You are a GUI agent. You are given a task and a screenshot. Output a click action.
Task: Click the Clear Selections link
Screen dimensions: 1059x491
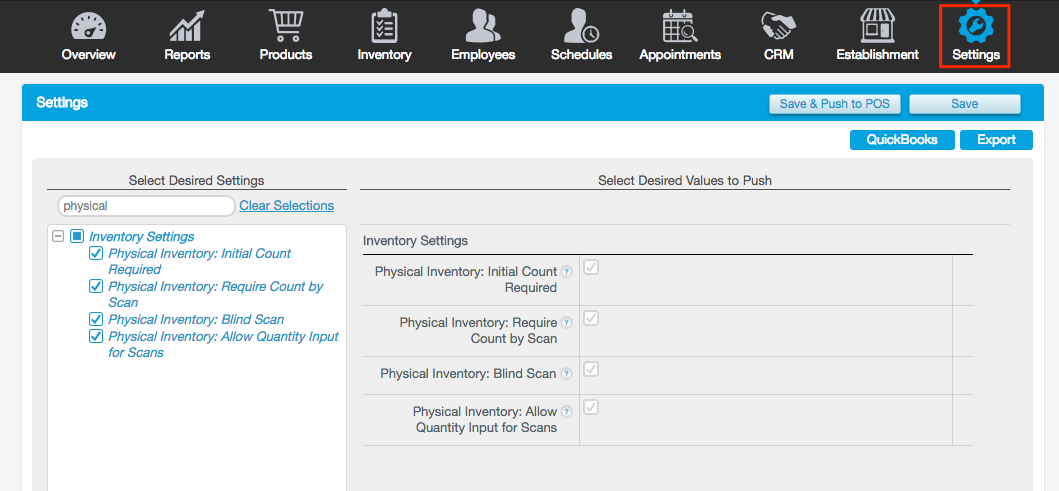coord(286,206)
